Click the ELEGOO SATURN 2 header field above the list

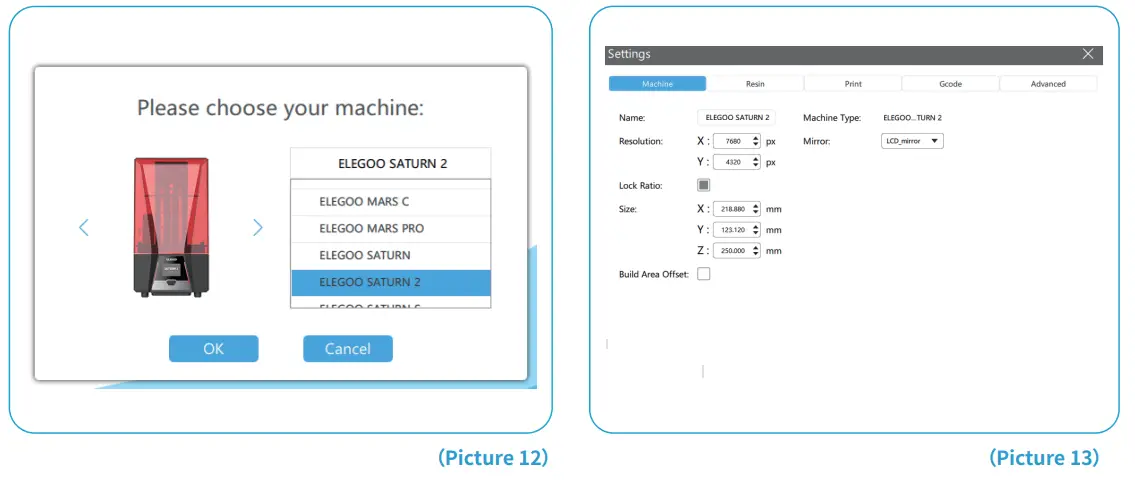(391, 164)
